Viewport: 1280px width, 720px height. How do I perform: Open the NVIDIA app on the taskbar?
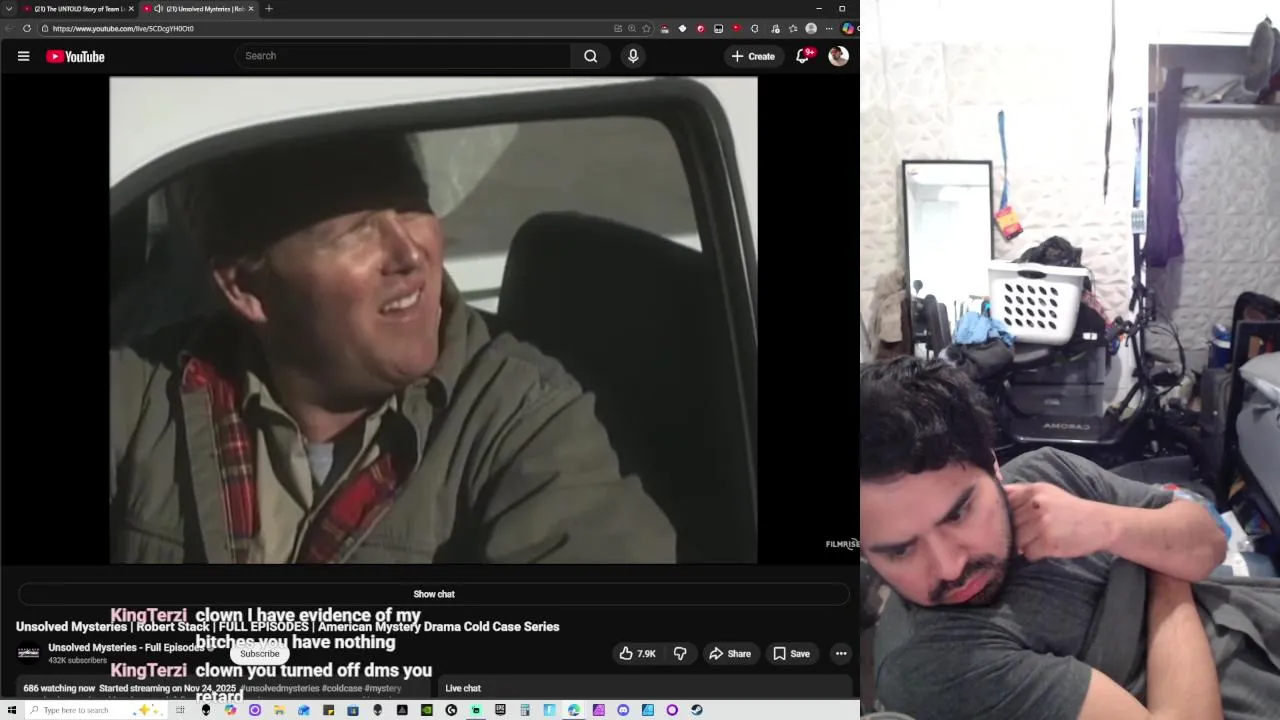click(x=426, y=710)
